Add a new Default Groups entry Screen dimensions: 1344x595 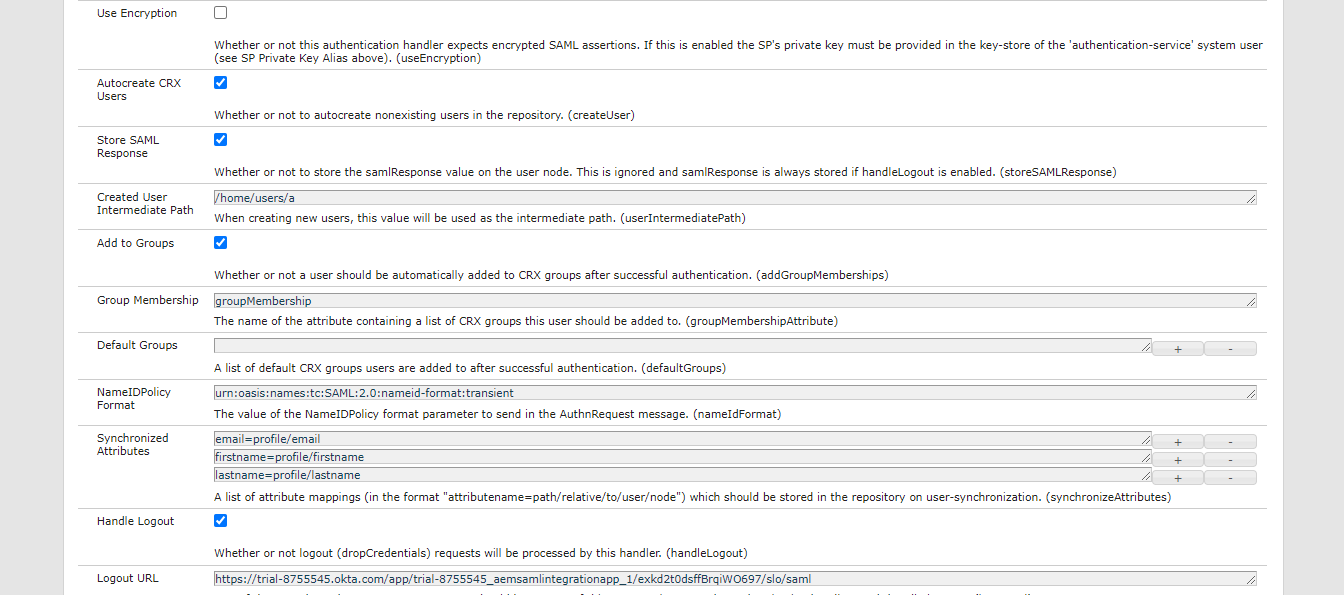click(1177, 347)
